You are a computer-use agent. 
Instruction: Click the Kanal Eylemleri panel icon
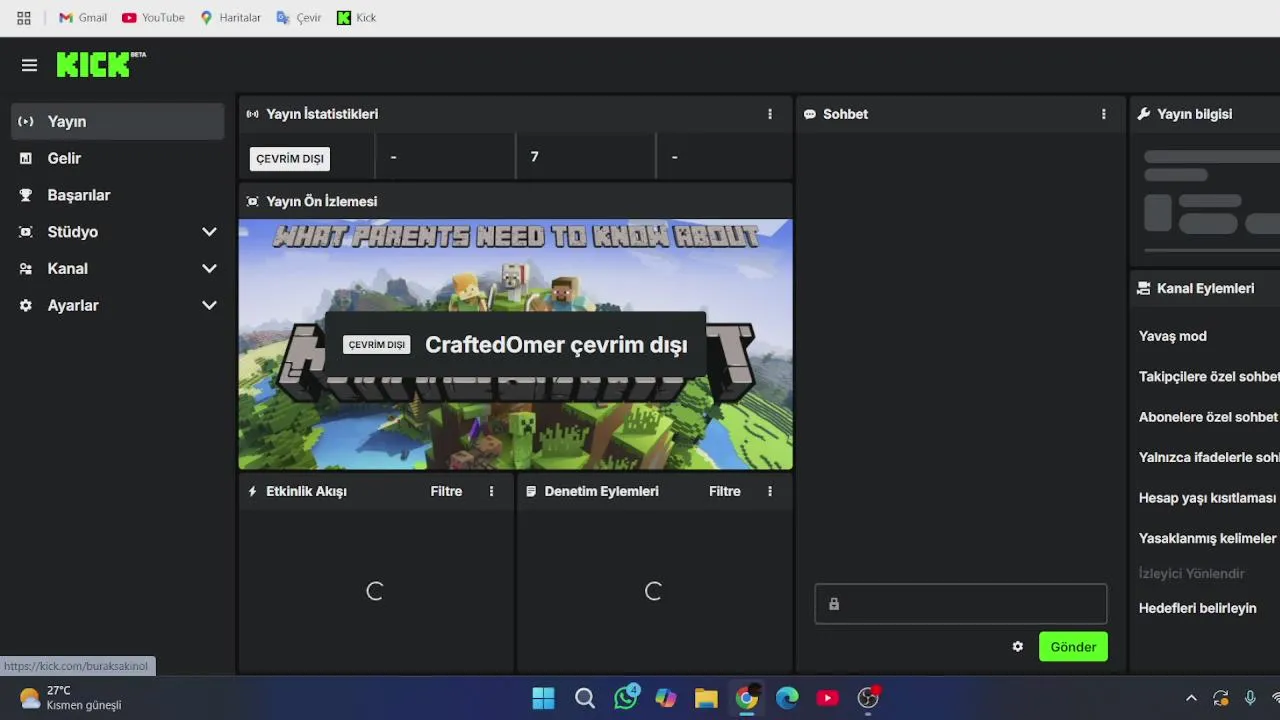tap(1144, 288)
